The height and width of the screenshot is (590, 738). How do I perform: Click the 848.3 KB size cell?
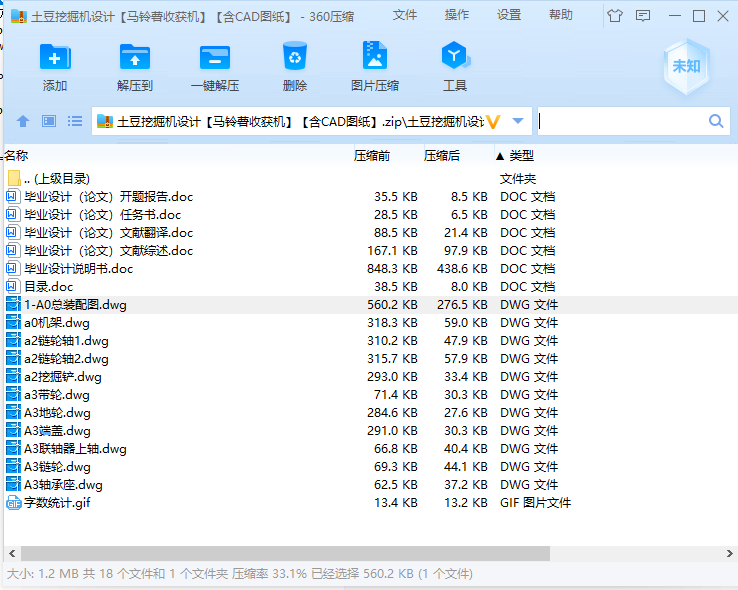(x=392, y=268)
